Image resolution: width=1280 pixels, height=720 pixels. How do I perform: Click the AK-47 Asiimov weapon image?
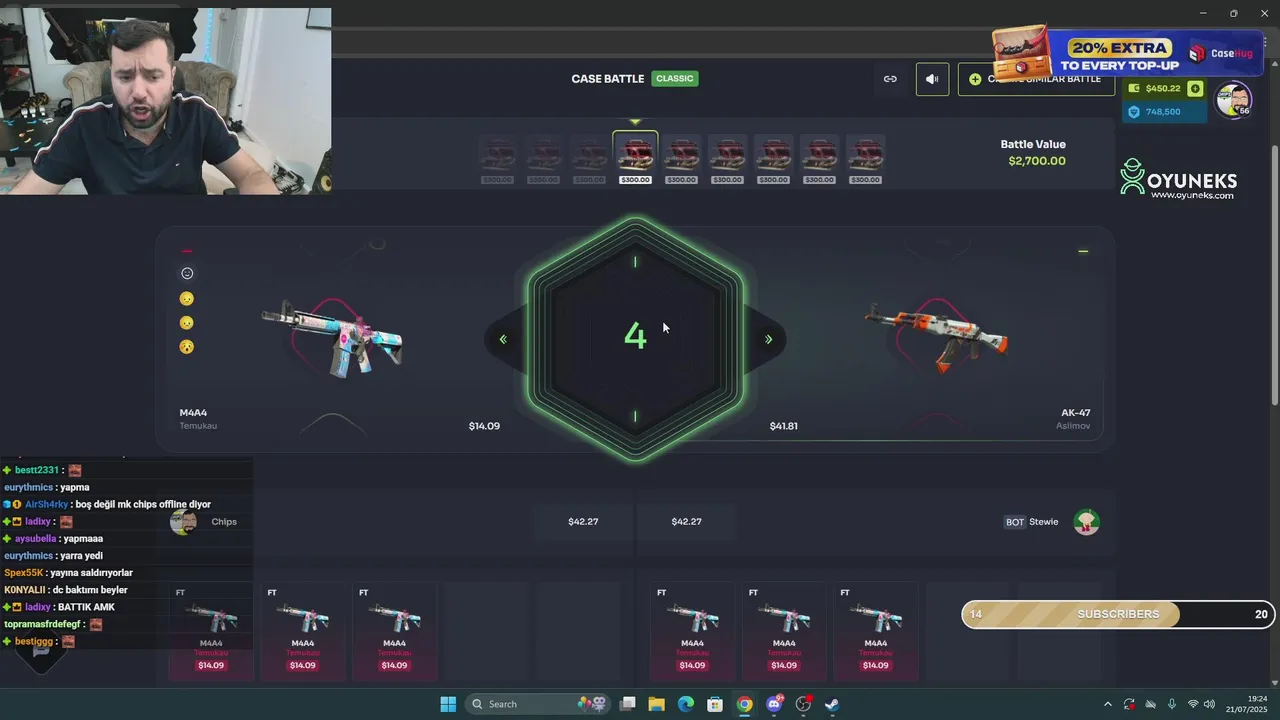coord(936,337)
